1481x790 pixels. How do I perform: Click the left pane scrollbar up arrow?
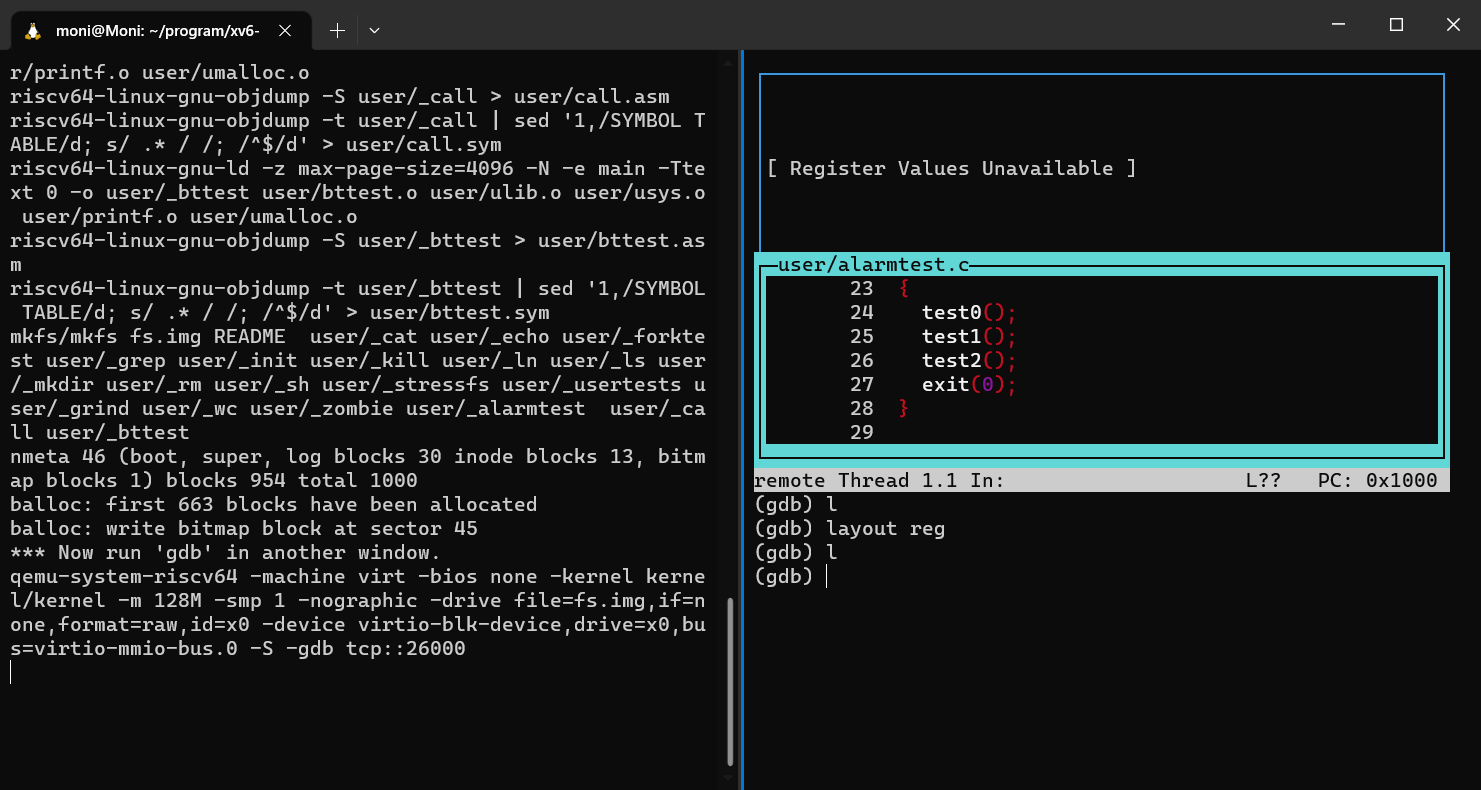point(730,62)
